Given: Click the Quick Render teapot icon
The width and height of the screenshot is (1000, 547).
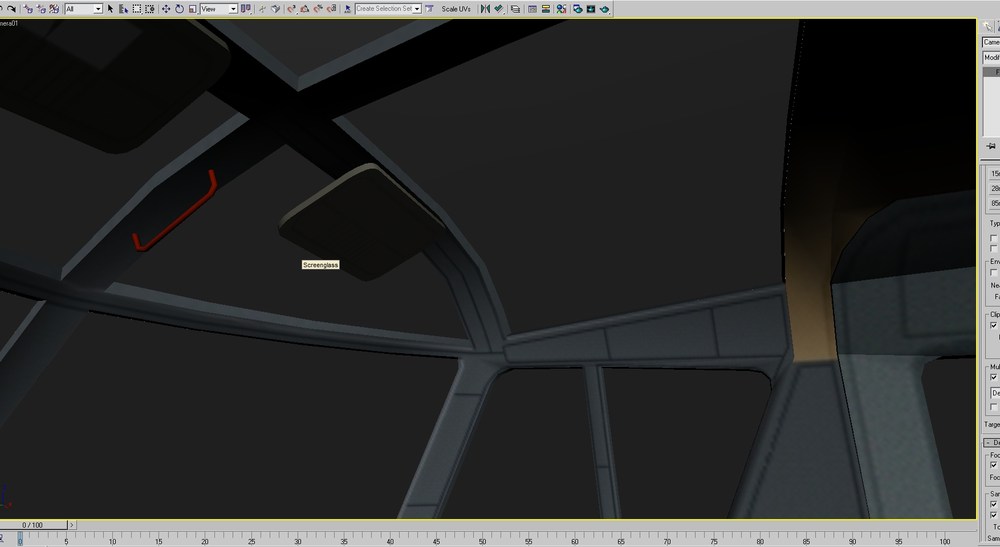Looking at the screenshot, I should (605, 9).
